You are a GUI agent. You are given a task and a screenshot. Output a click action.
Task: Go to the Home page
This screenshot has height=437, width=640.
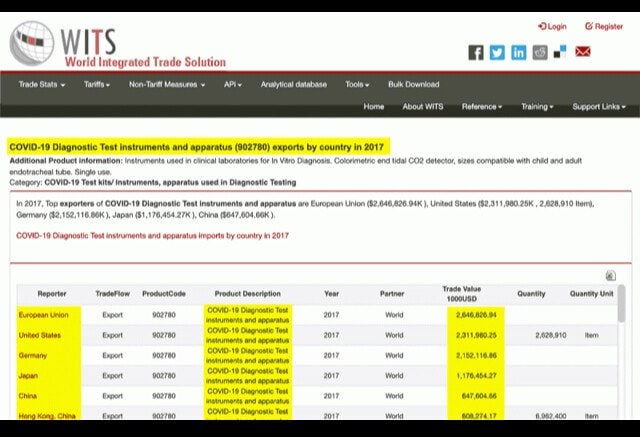(x=373, y=106)
